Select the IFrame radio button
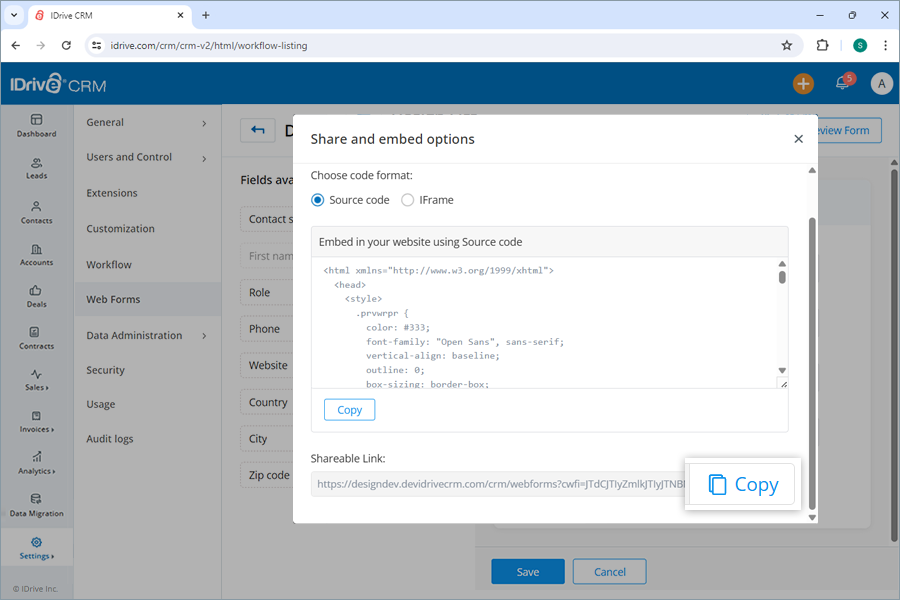Viewport: 900px width, 600px height. 408,199
